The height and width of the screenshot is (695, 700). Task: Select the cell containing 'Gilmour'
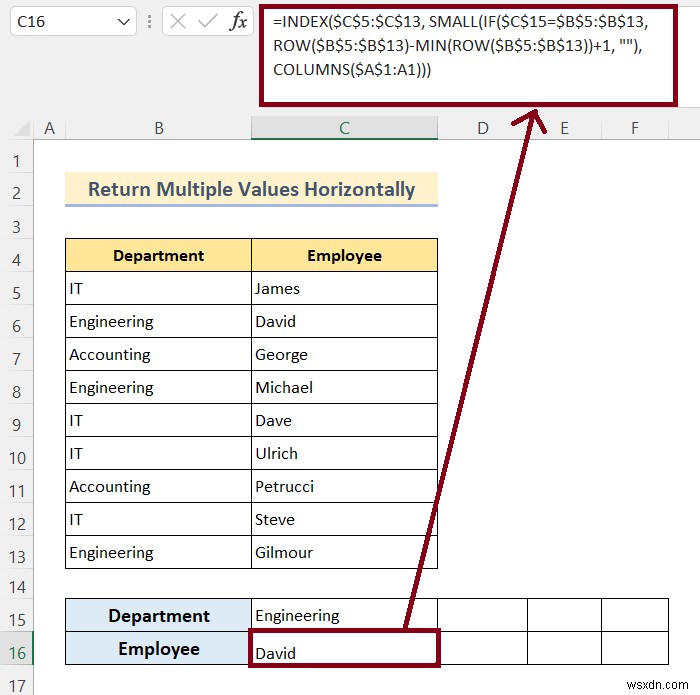tap(344, 552)
